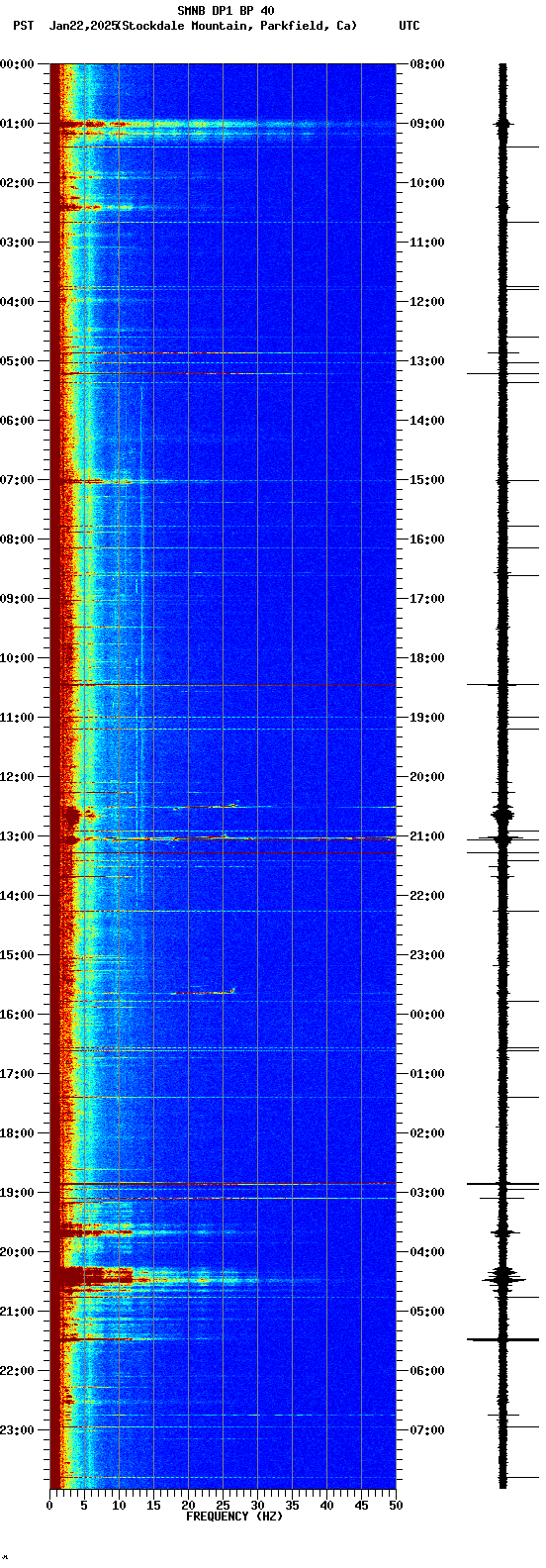Click 'Stockdale Mountain, Parkfield, Ca' location text
Screen dimensions: 546x1568
(236, 26)
